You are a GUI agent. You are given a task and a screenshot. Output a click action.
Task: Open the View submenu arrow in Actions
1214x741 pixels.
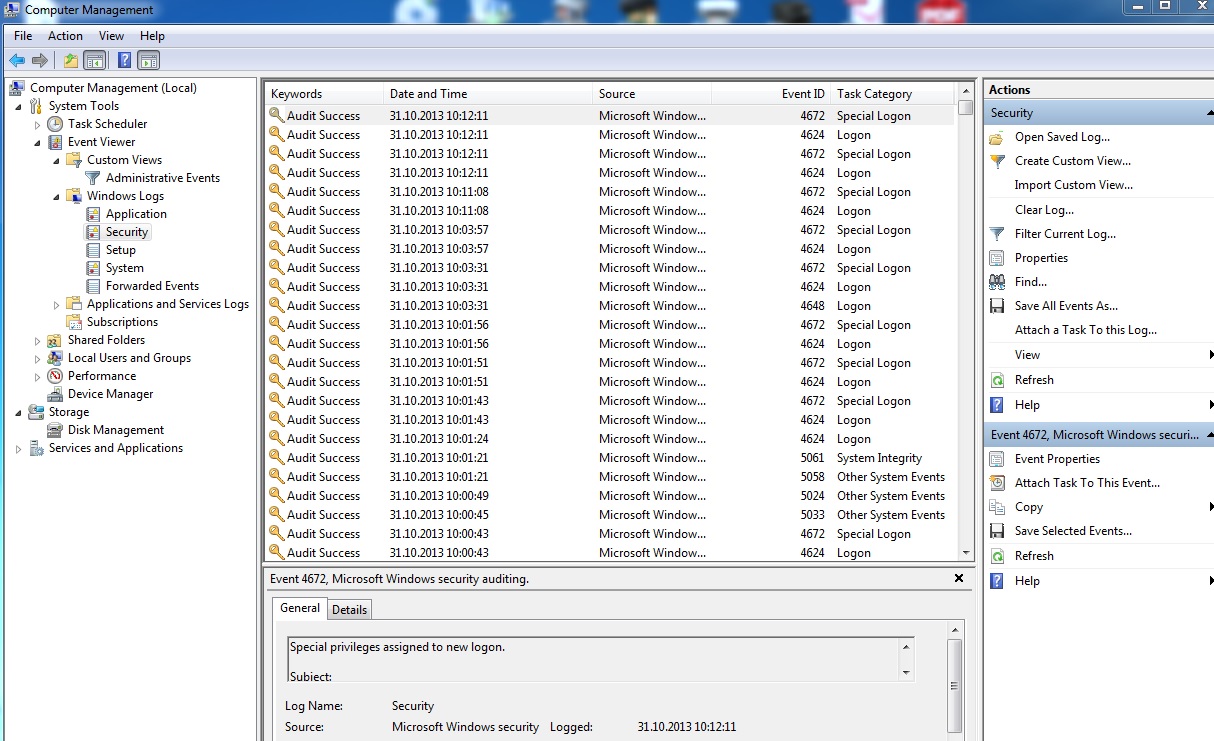pos(1210,355)
